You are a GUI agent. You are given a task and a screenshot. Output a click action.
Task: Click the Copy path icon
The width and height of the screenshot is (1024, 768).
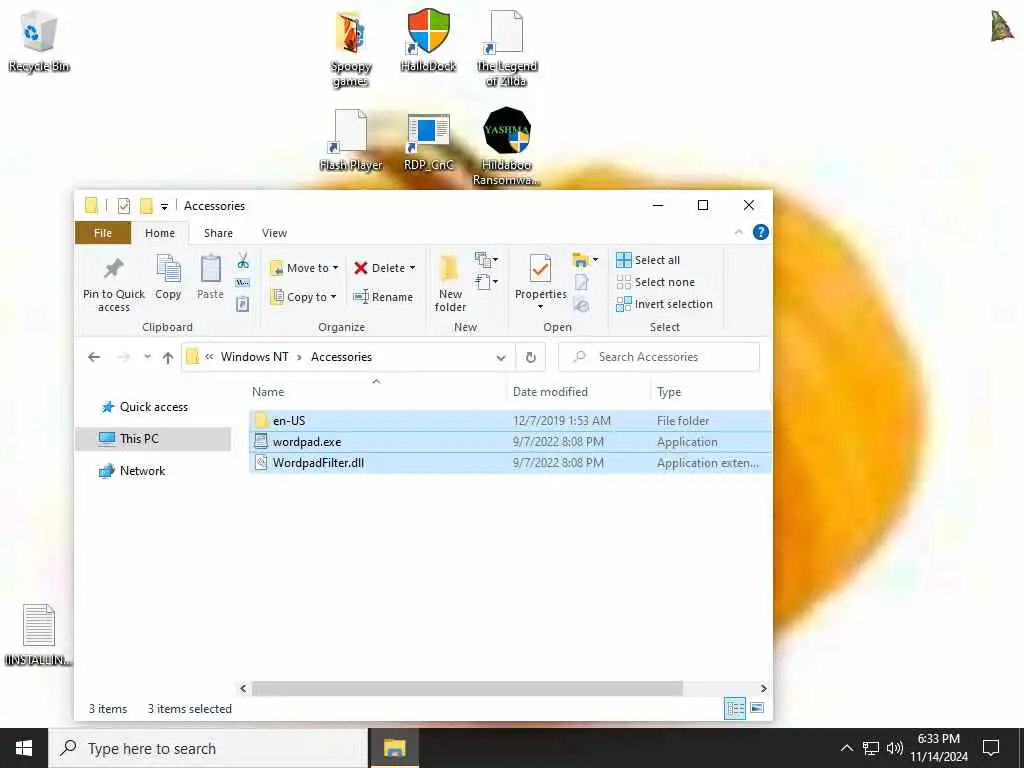point(243,283)
